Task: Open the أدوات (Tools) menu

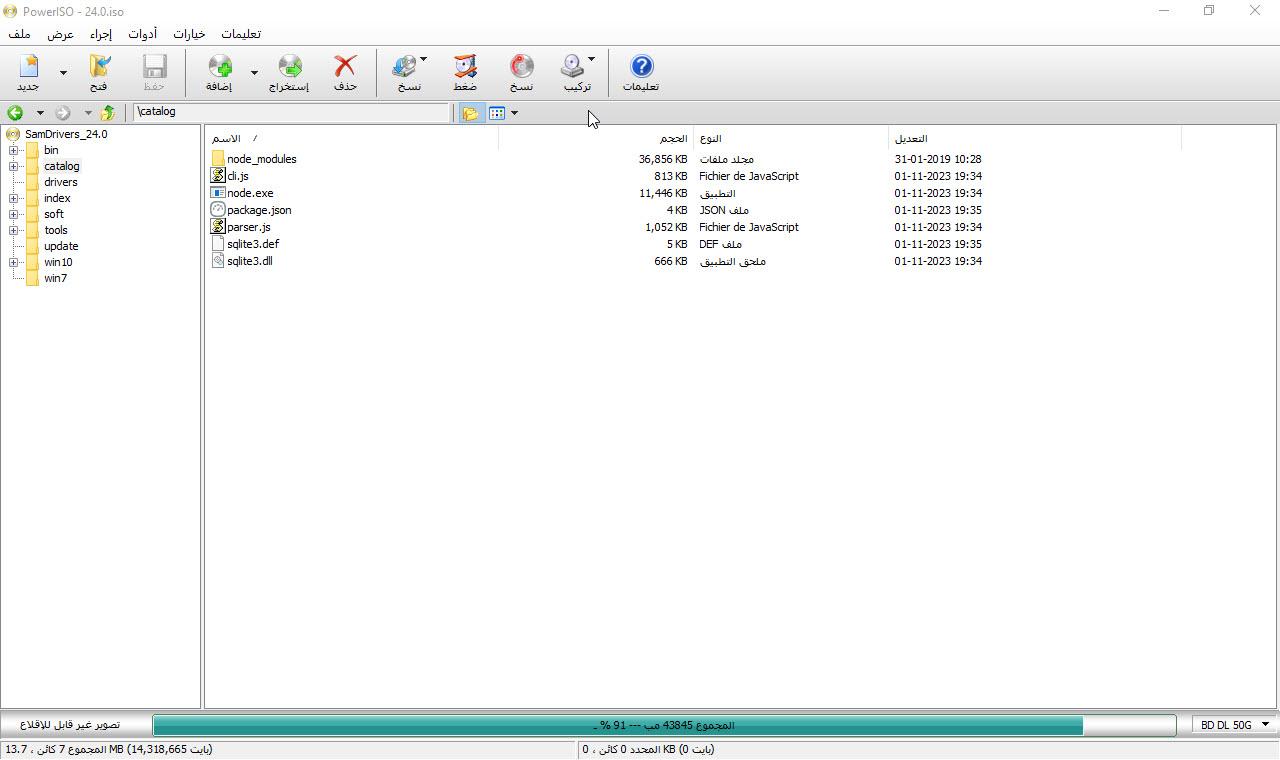Action: 142,34
